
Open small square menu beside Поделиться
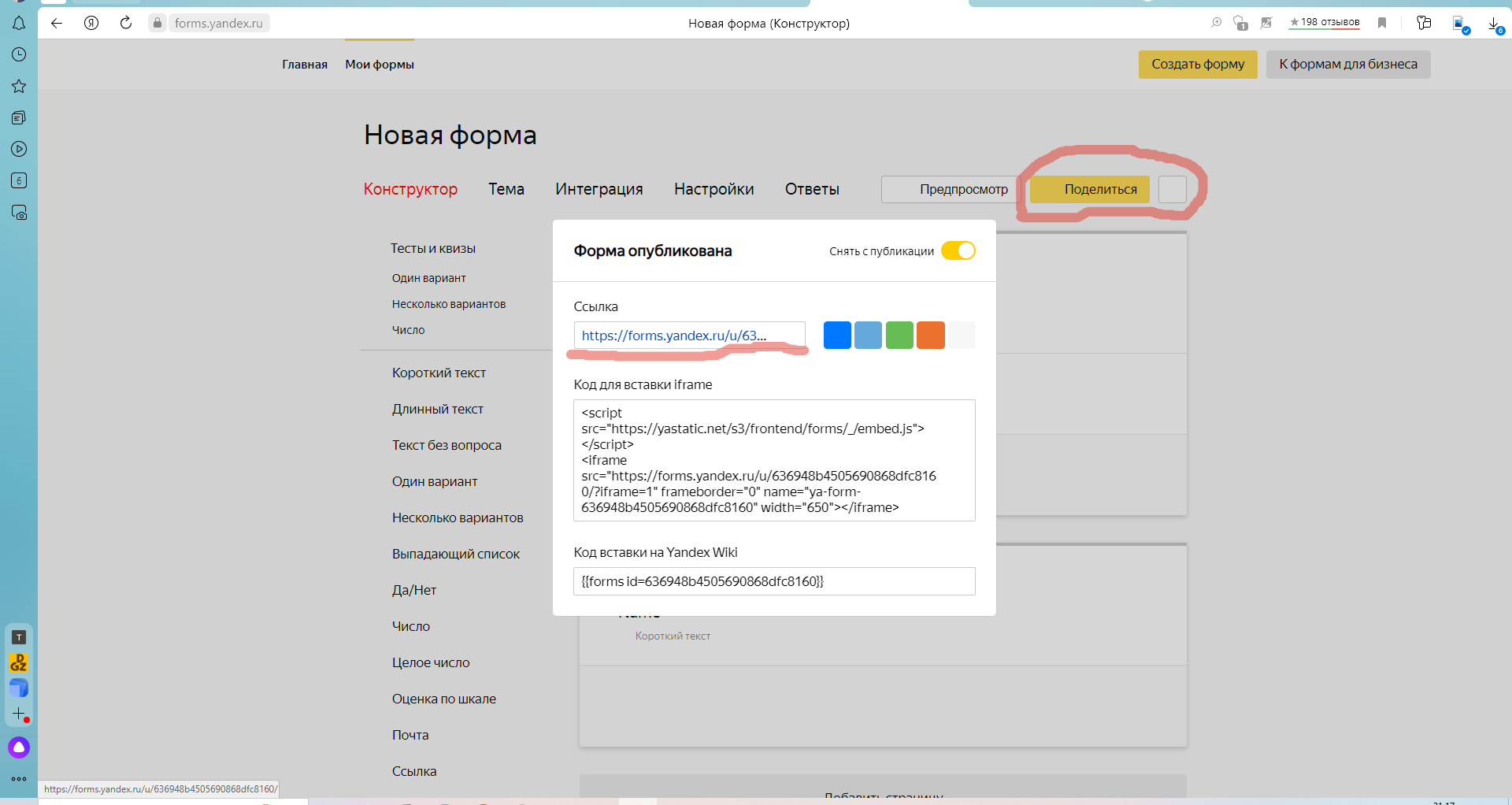1173,189
